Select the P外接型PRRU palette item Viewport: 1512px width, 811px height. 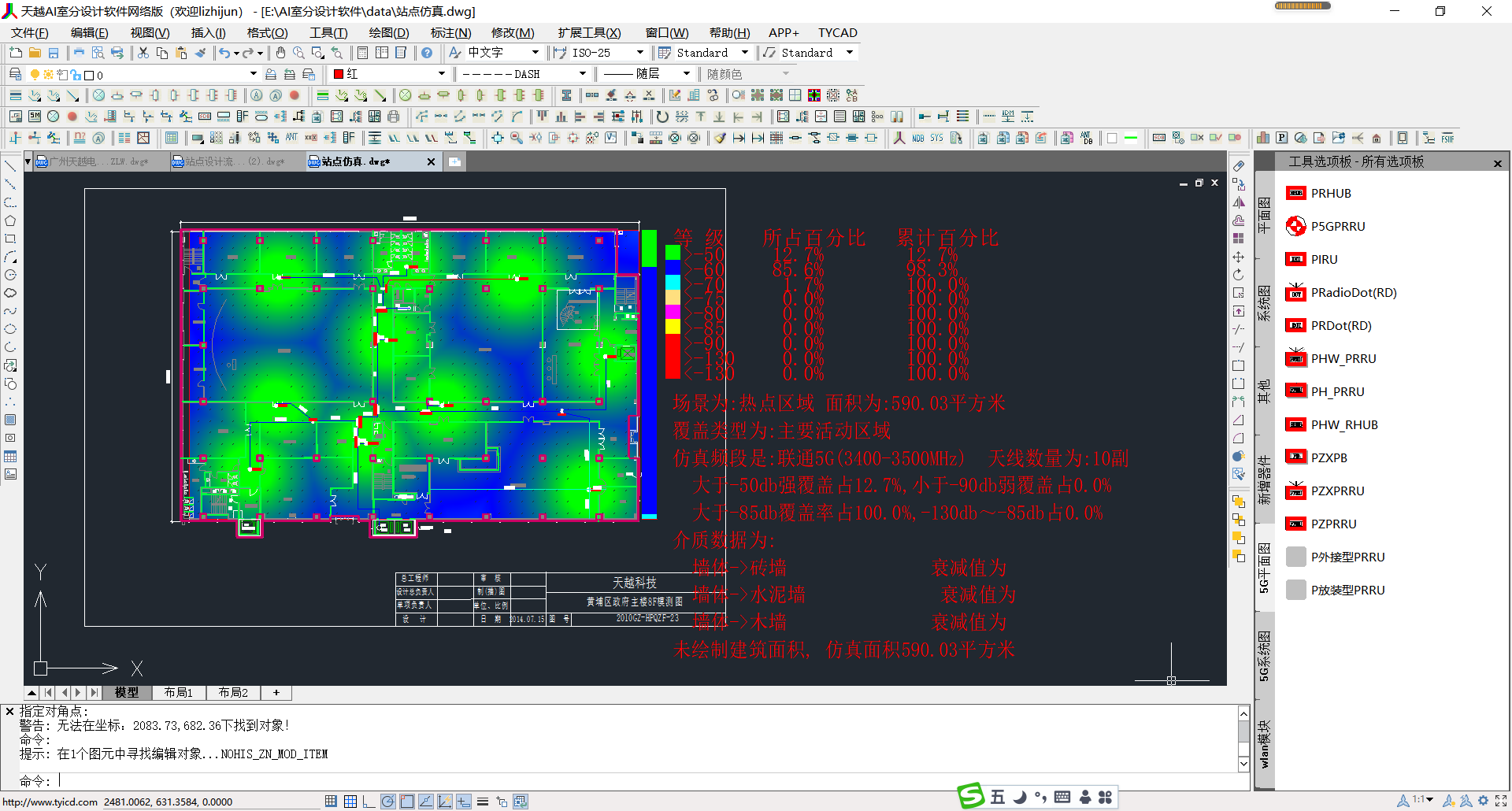click(1335, 557)
